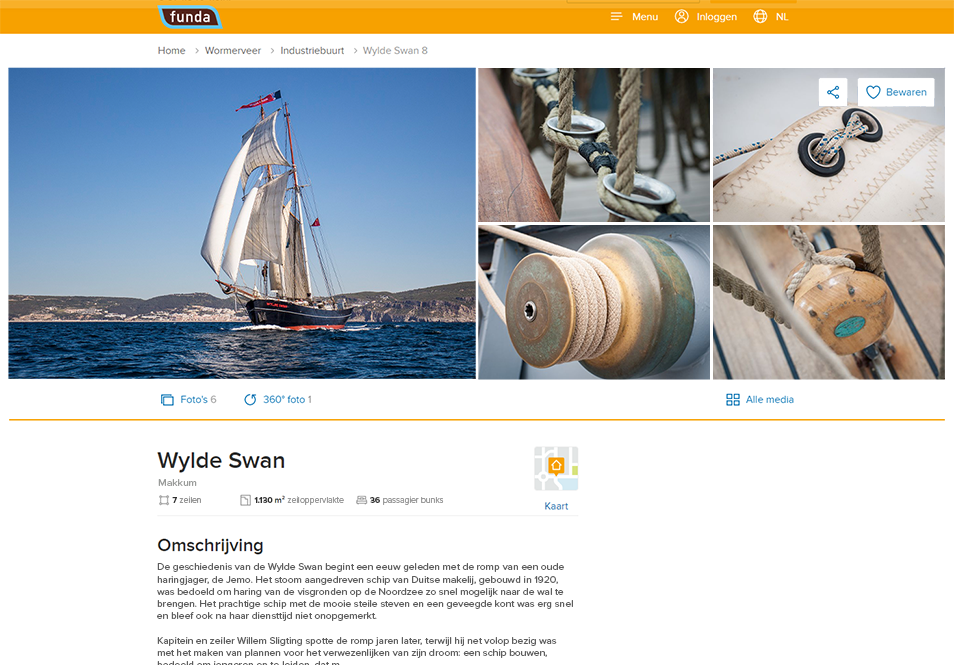Open the NL language globe selector

pos(760,16)
